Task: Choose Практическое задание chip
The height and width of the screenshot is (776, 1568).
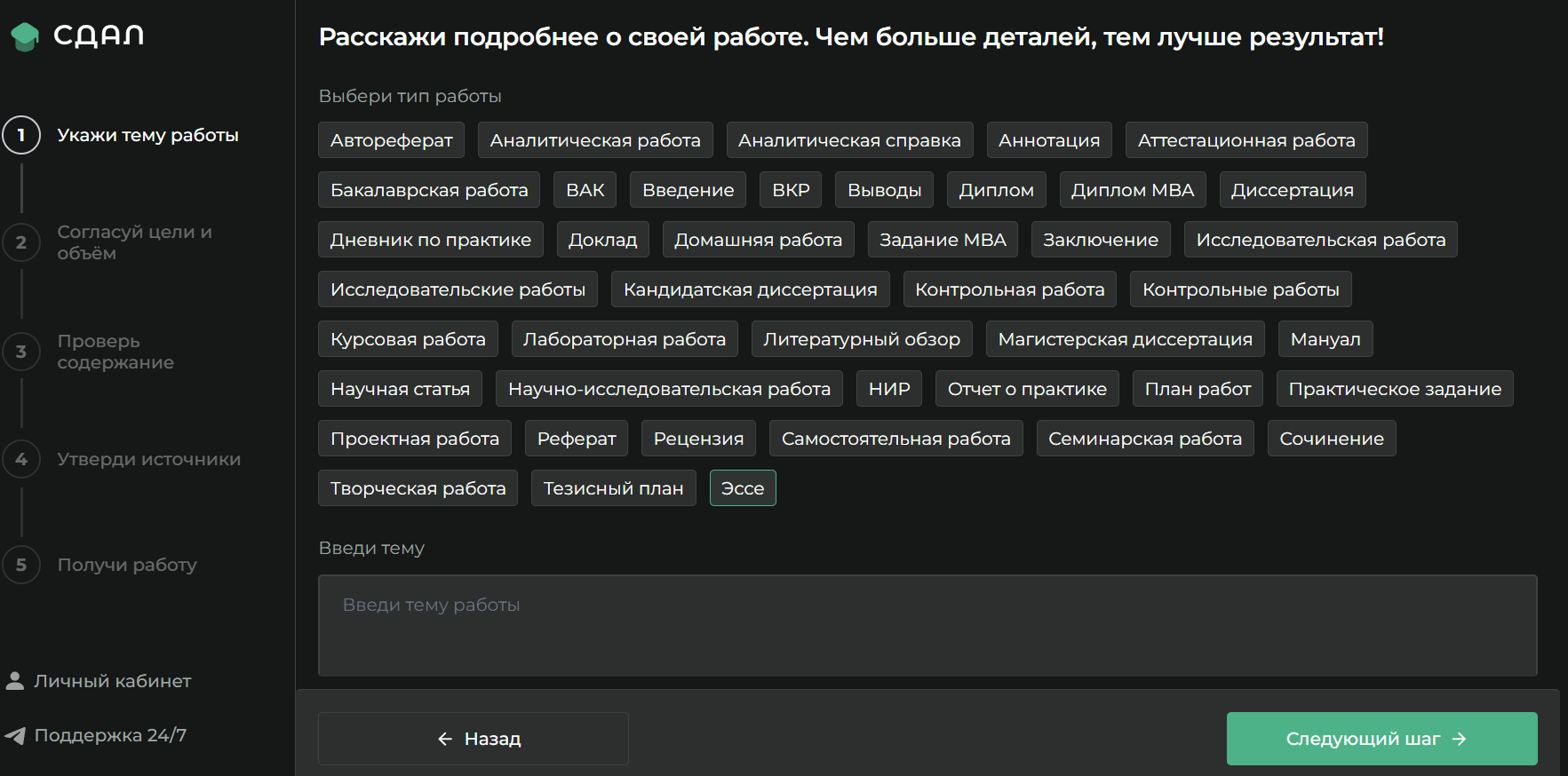Action: [1395, 389]
